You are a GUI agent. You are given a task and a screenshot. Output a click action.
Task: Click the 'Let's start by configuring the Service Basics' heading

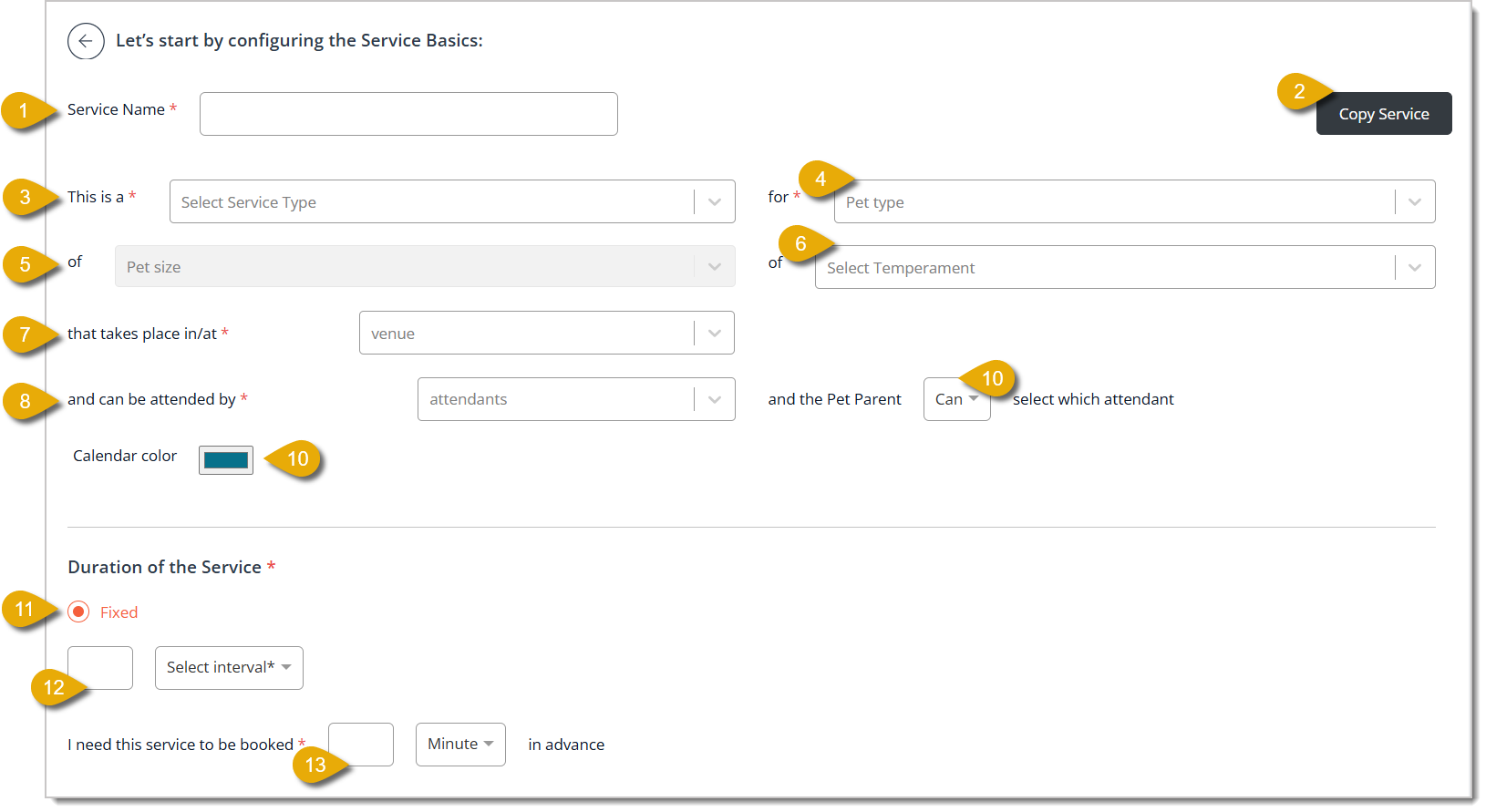tap(299, 40)
